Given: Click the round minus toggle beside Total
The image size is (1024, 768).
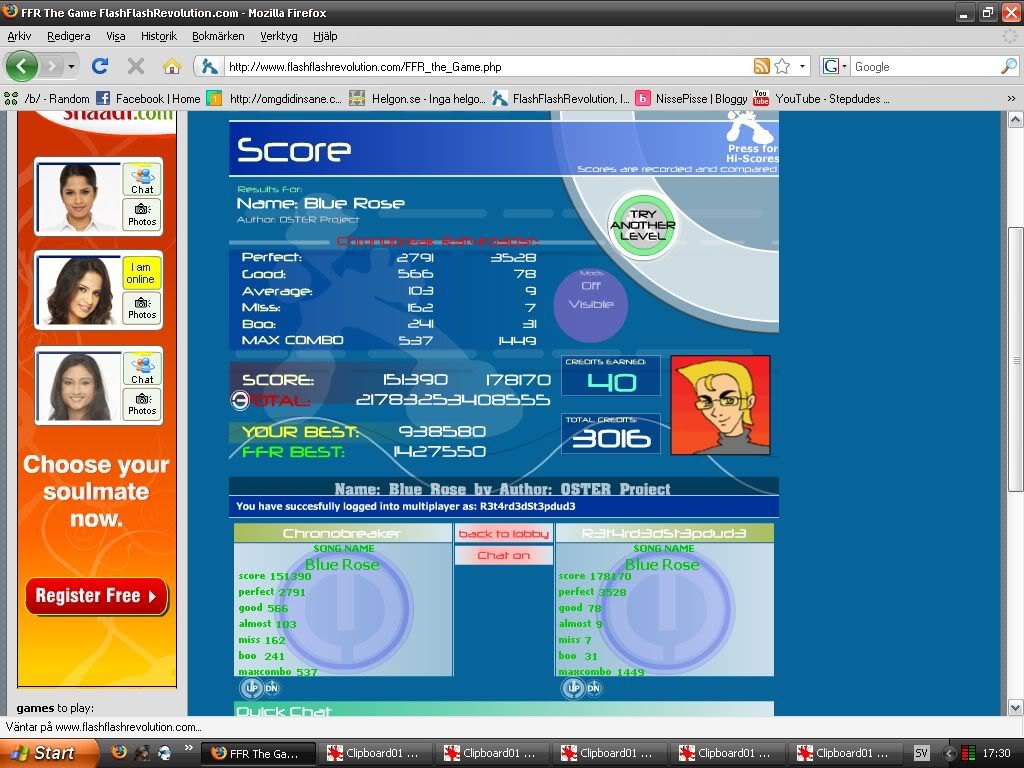Looking at the screenshot, I should click(x=240, y=400).
